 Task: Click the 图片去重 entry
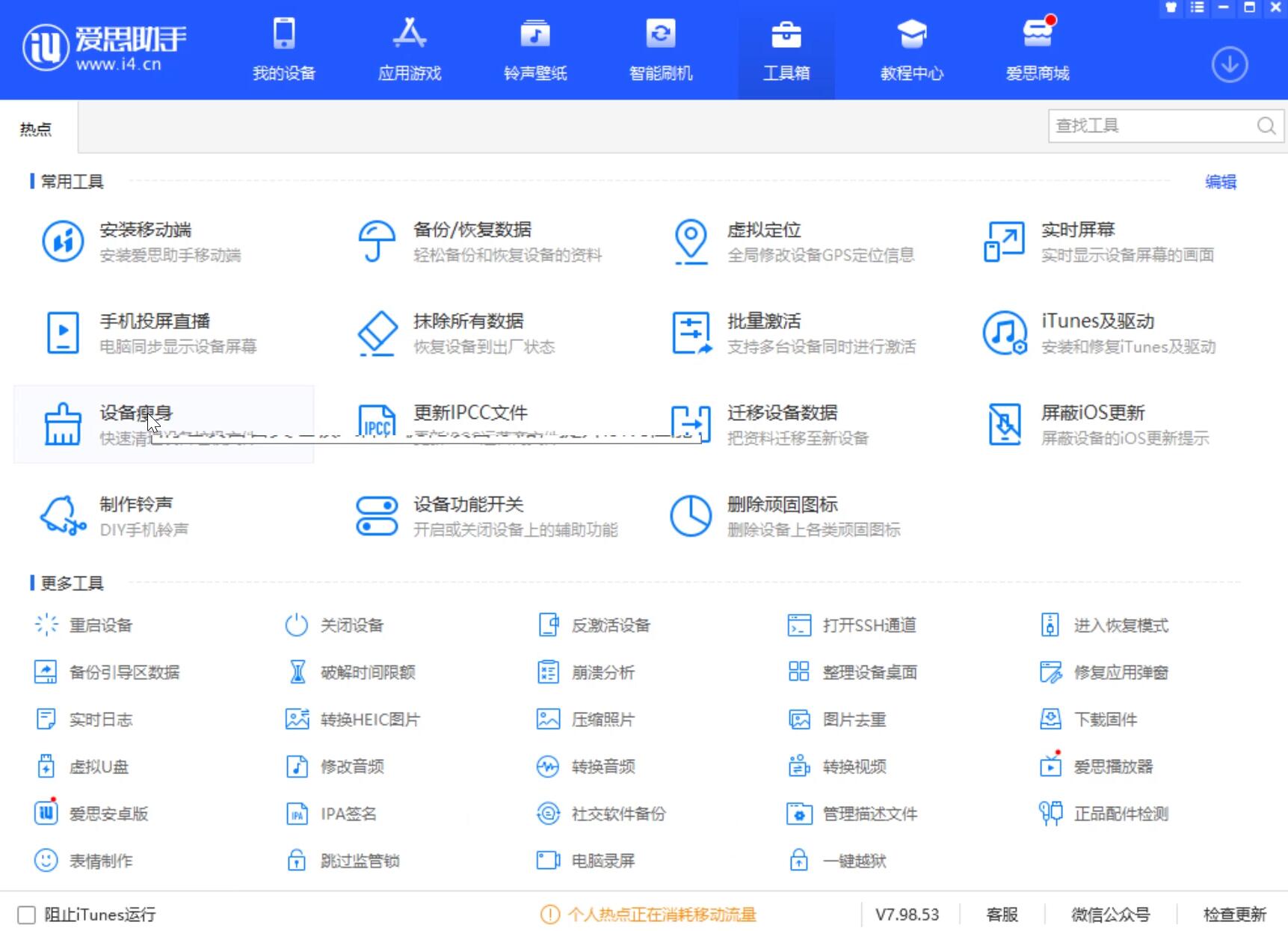[838, 719]
